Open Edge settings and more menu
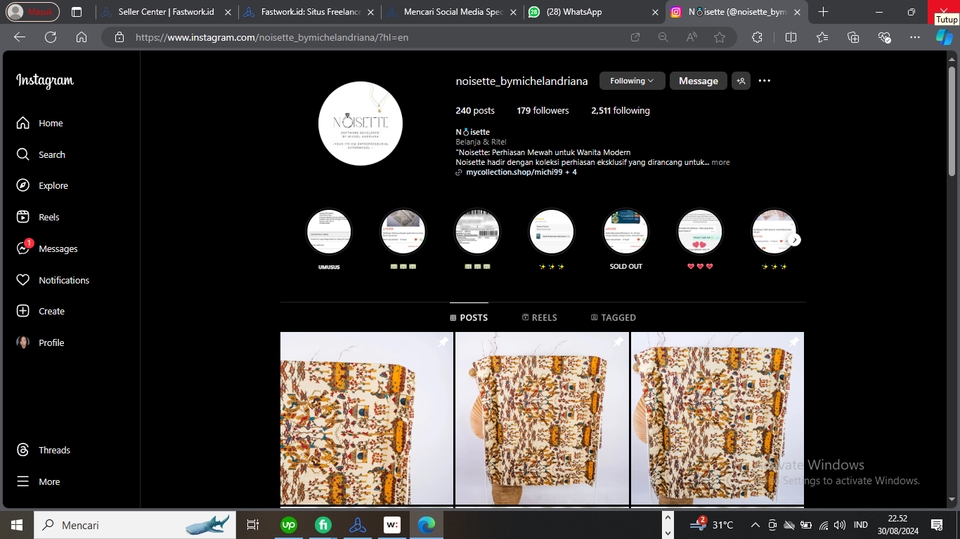The image size is (960, 539). pos(915,37)
